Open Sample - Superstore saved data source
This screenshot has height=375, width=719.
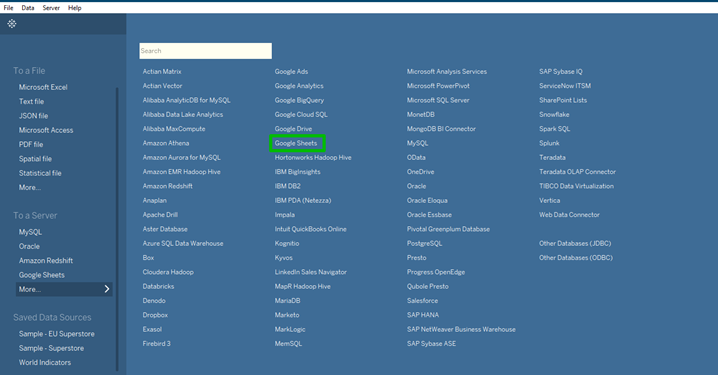51,348
